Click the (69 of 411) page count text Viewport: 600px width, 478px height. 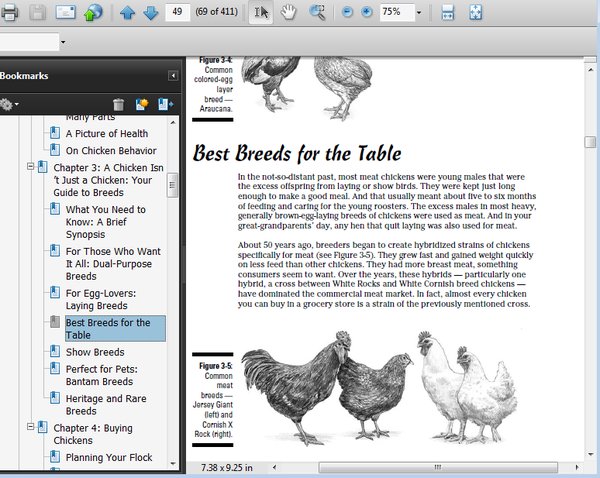(x=217, y=12)
